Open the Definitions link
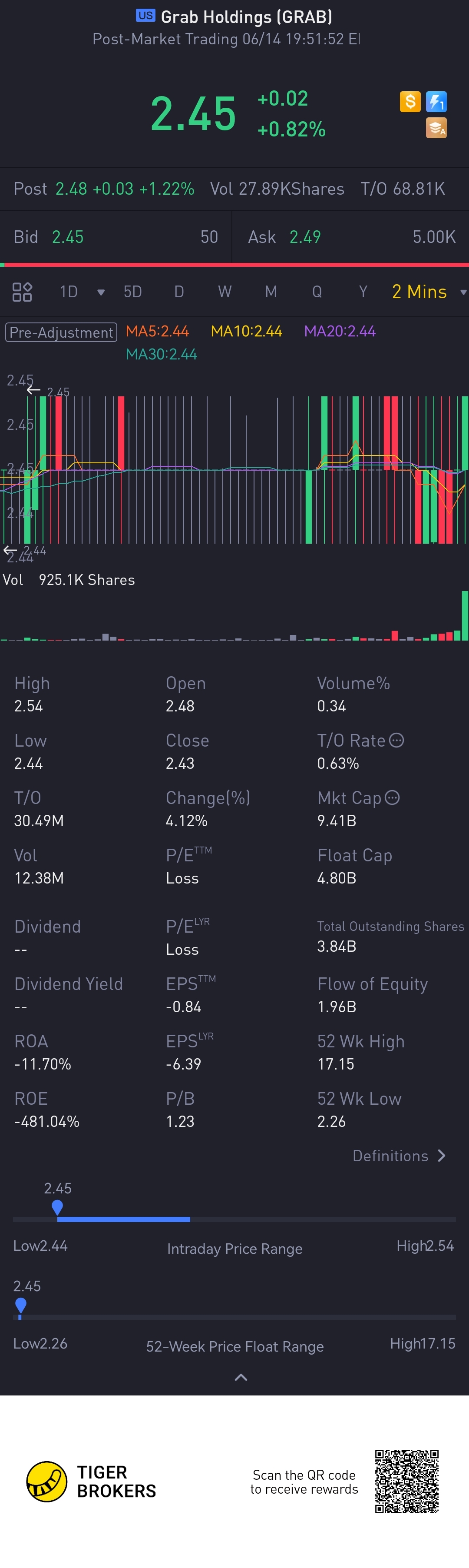This screenshot has width=469, height=1568. coord(399,1156)
